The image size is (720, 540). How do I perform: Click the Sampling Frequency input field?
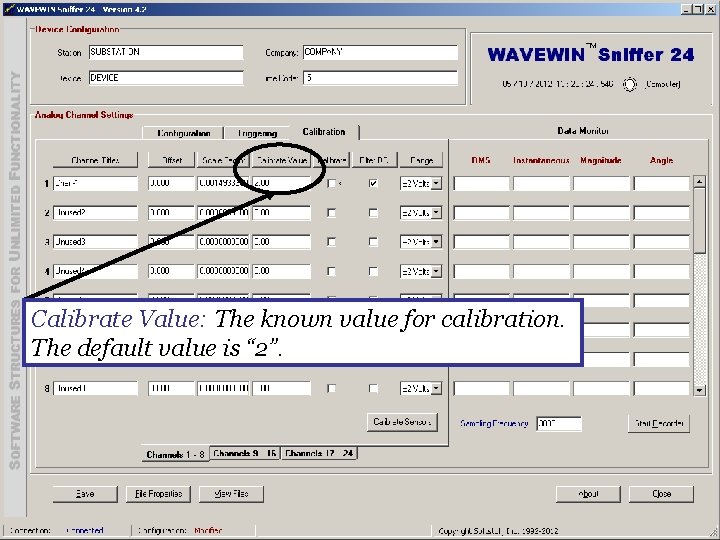click(559, 423)
